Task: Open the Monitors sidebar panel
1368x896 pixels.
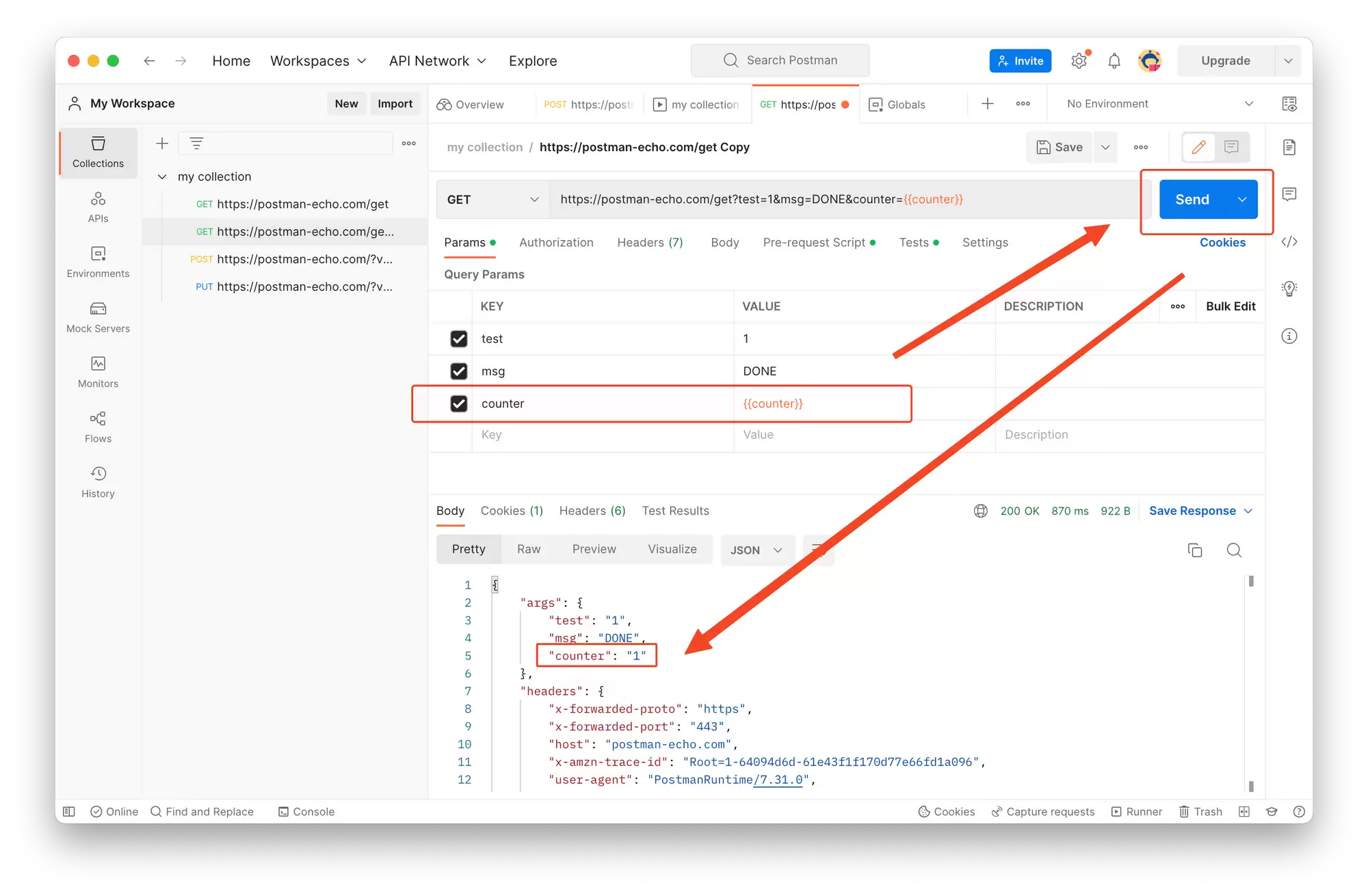Action: (98, 372)
